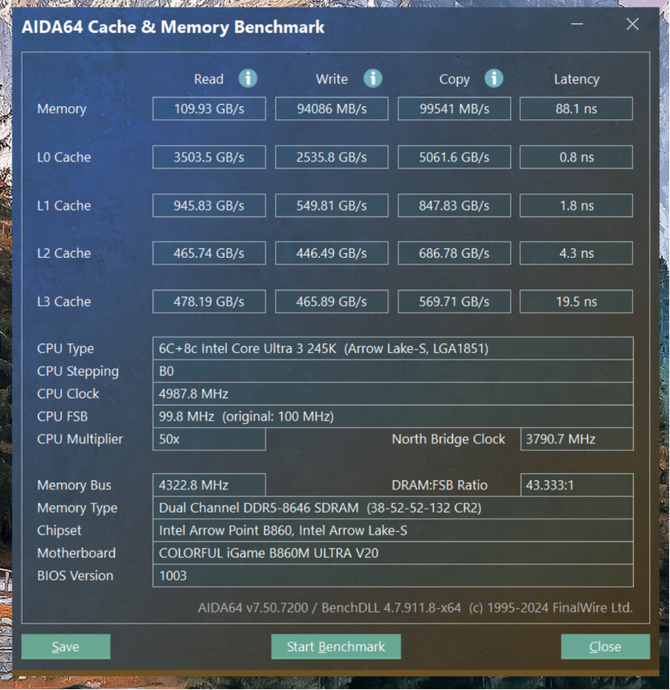Click CPU FSB value 99.8 MHz
Viewport: 670px width, 690px height.
393,416
